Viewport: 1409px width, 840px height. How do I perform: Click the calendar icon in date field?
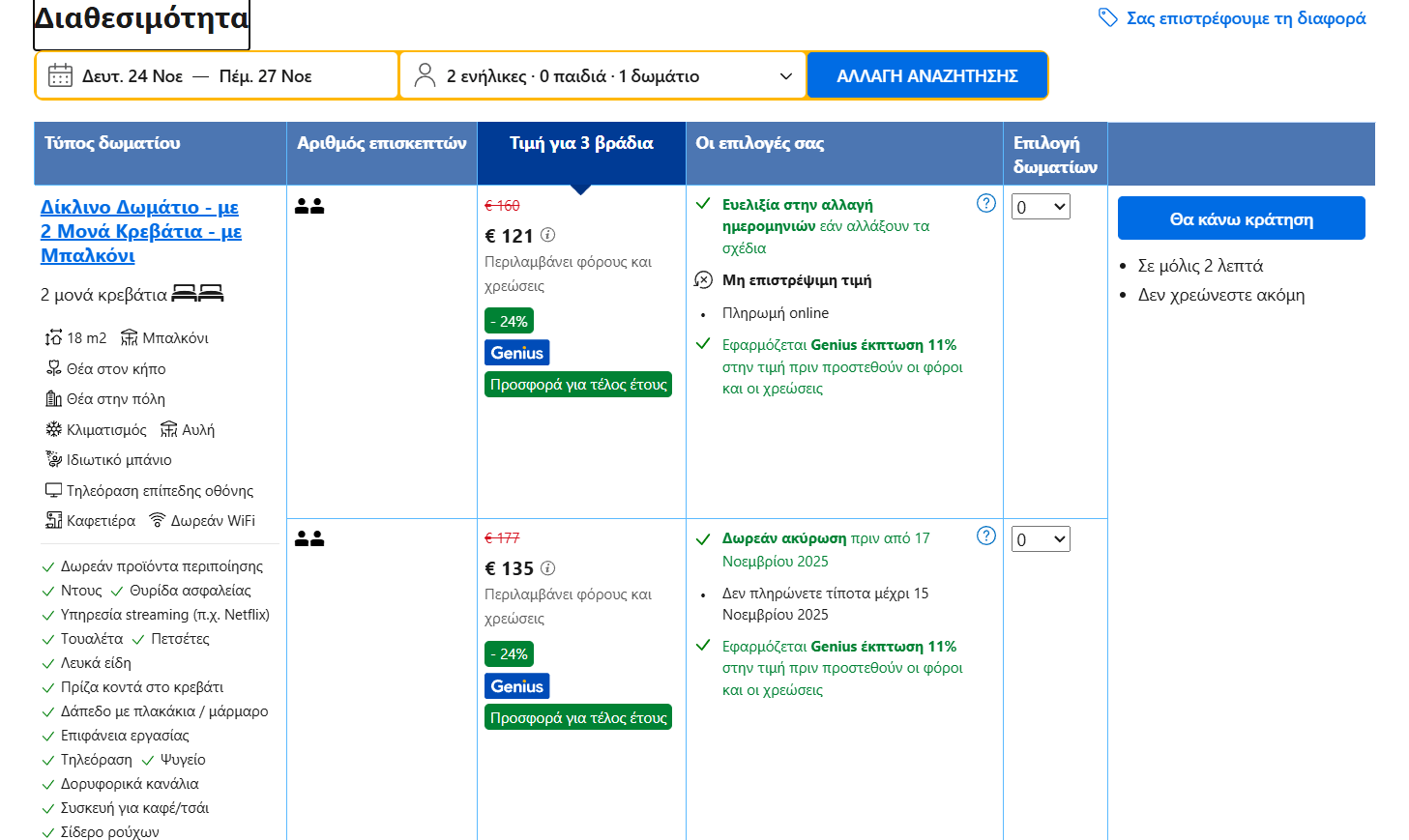(60, 75)
